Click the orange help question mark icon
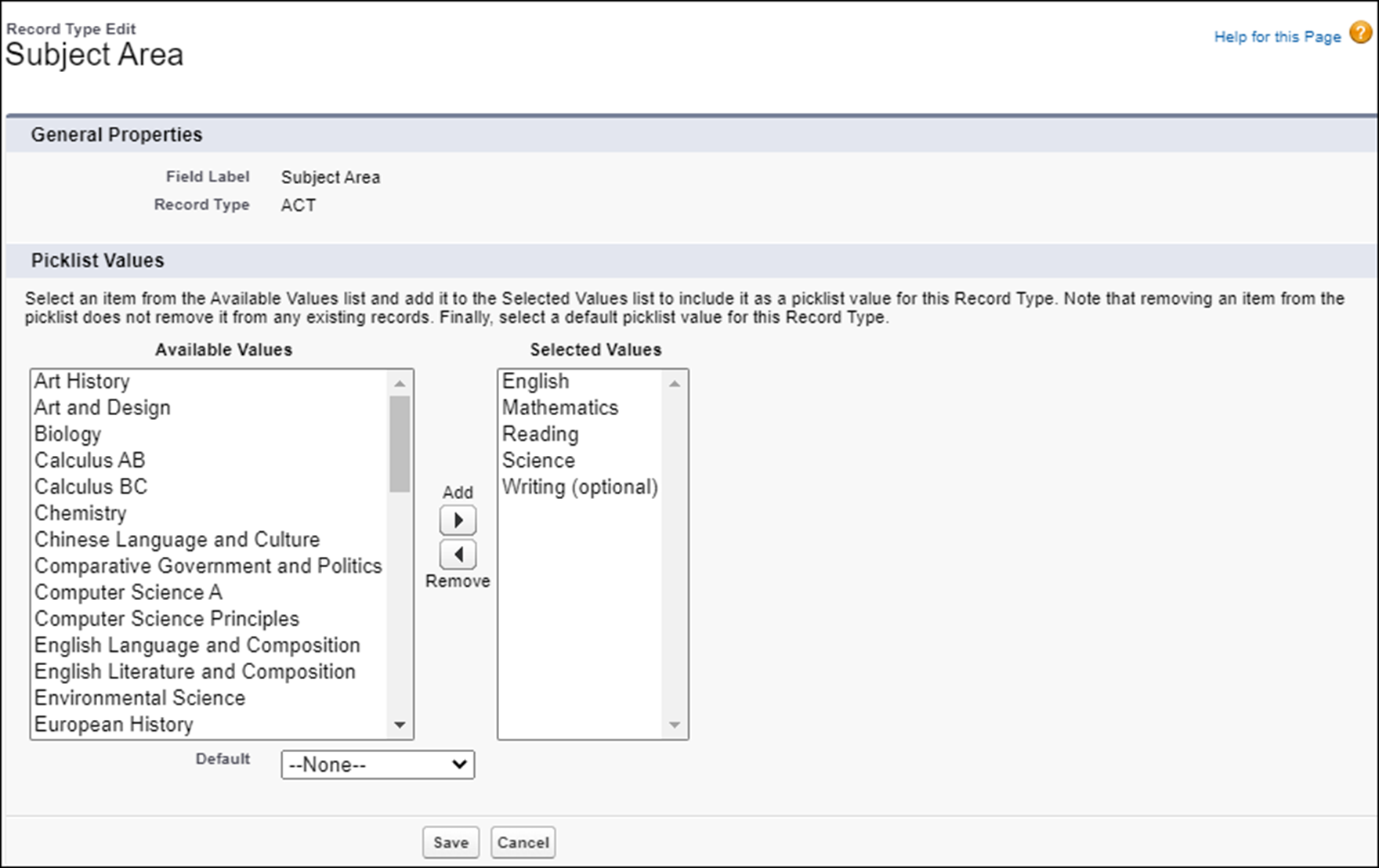1379x868 pixels. (1361, 34)
